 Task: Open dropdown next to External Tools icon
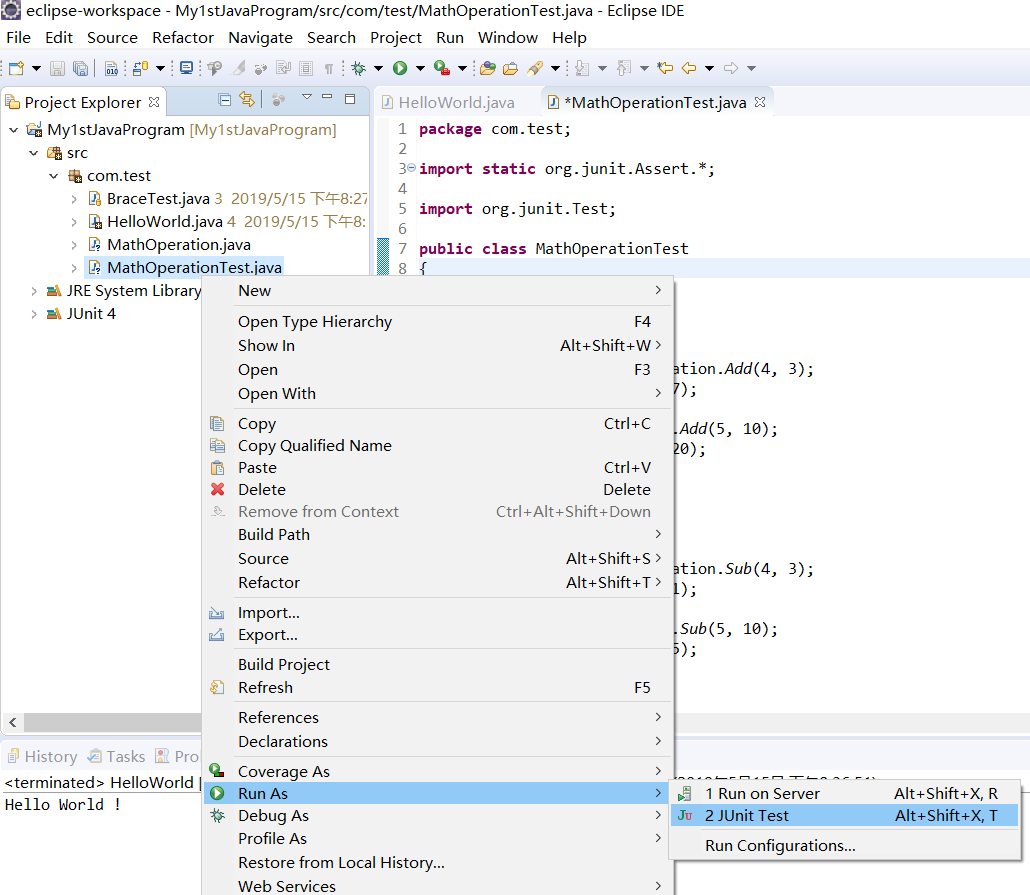click(462, 68)
